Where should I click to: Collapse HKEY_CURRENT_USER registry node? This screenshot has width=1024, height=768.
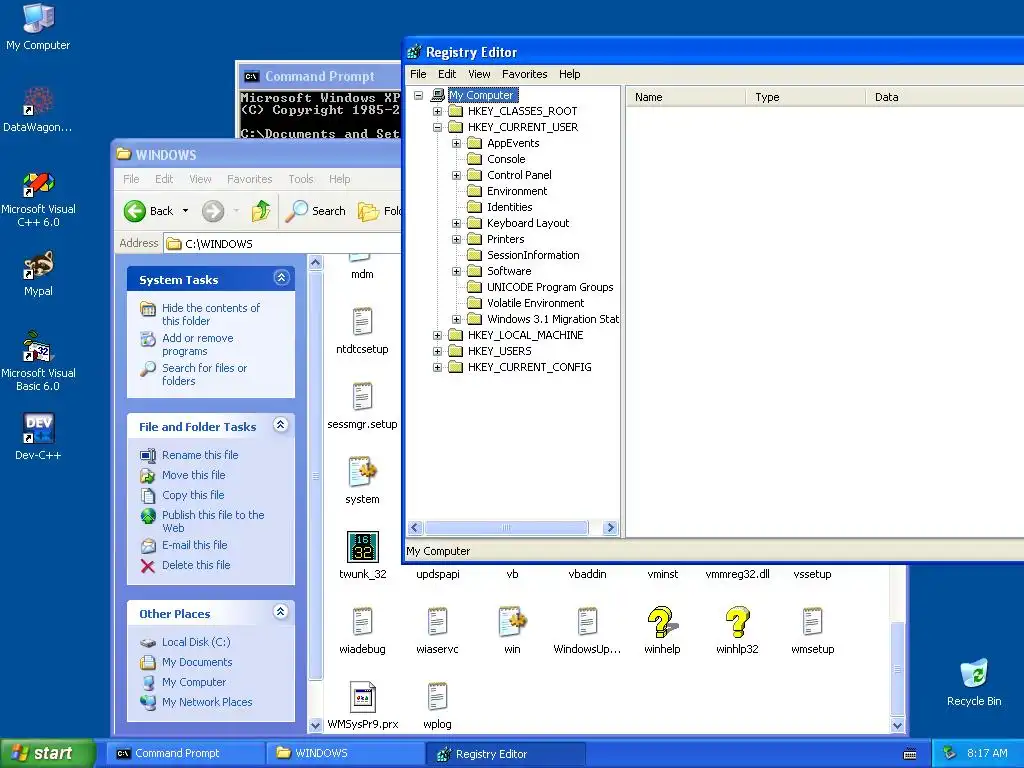tap(438, 127)
